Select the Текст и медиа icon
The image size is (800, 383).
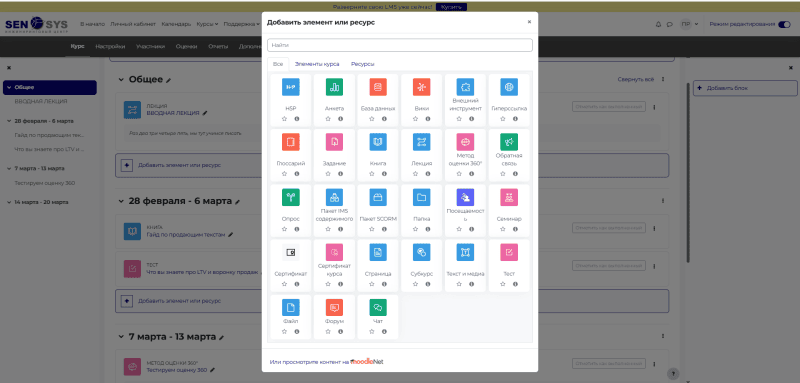click(465, 252)
